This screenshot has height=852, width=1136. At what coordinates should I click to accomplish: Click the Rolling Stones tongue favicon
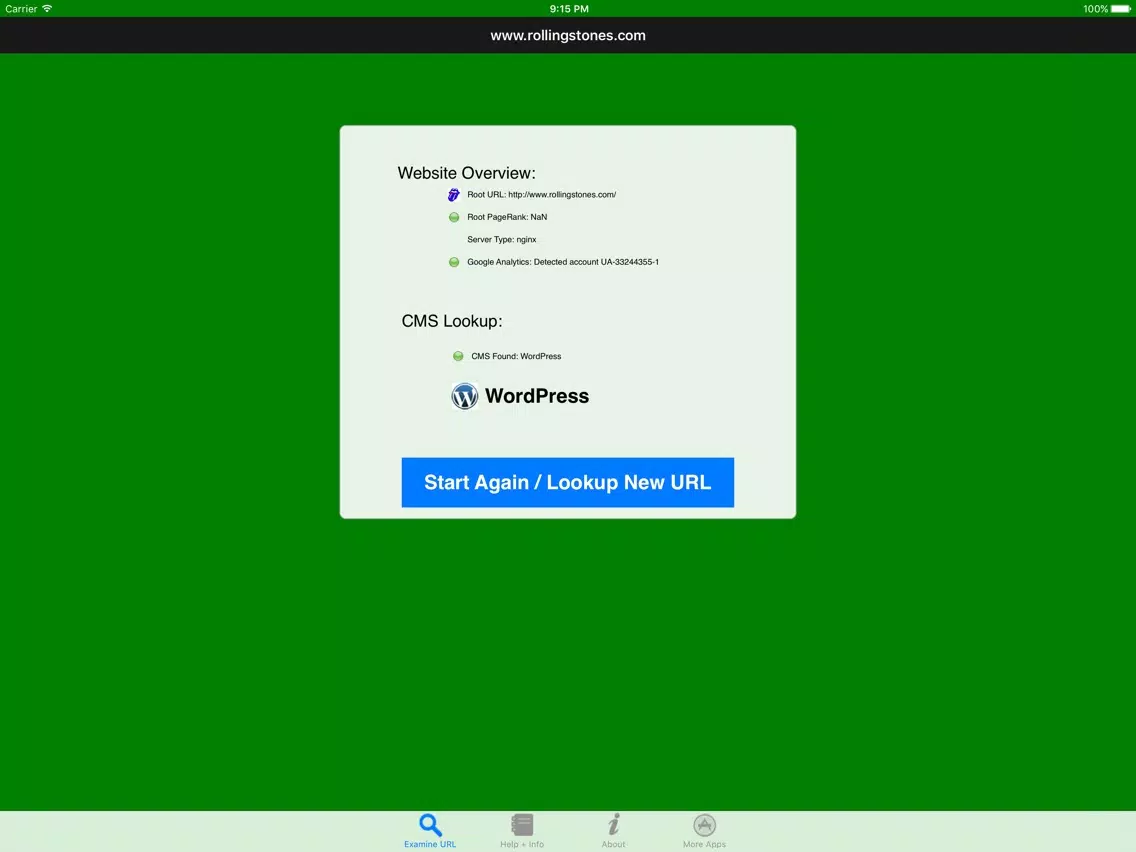pyautogui.click(x=454, y=195)
